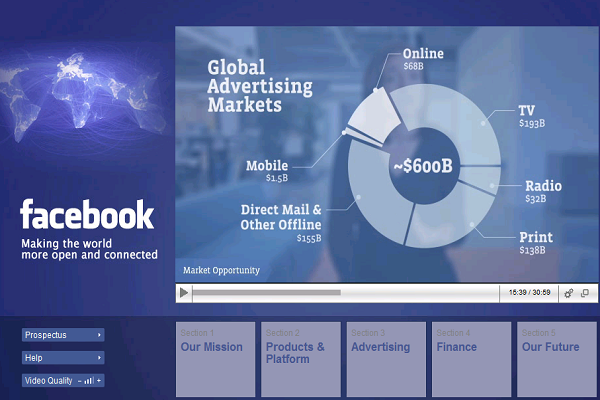Jump to Section 2 Products & Platform
Viewport: 600px width, 400px height.
301,359
